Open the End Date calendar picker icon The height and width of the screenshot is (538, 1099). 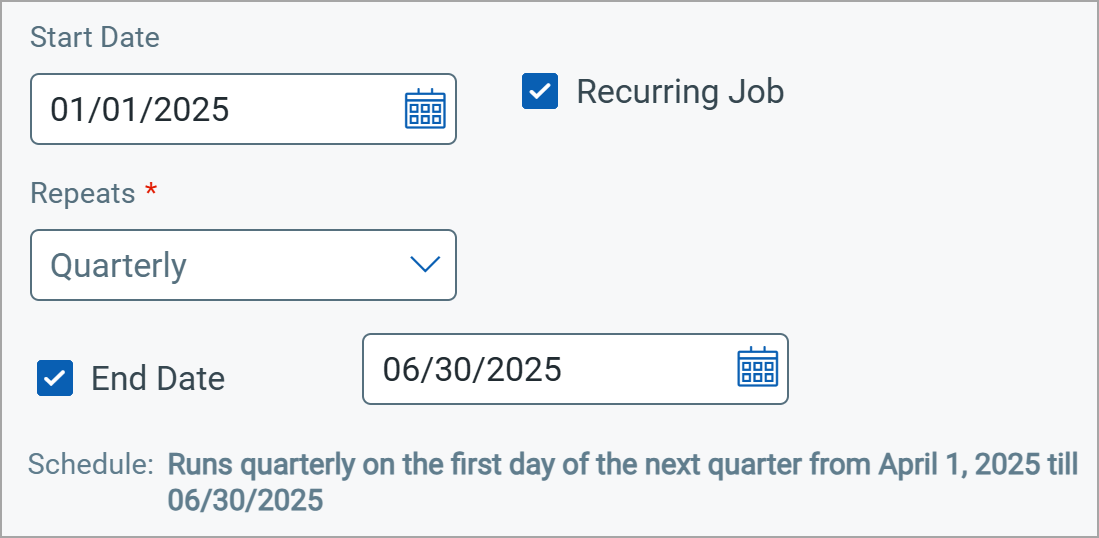[x=758, y=367]
